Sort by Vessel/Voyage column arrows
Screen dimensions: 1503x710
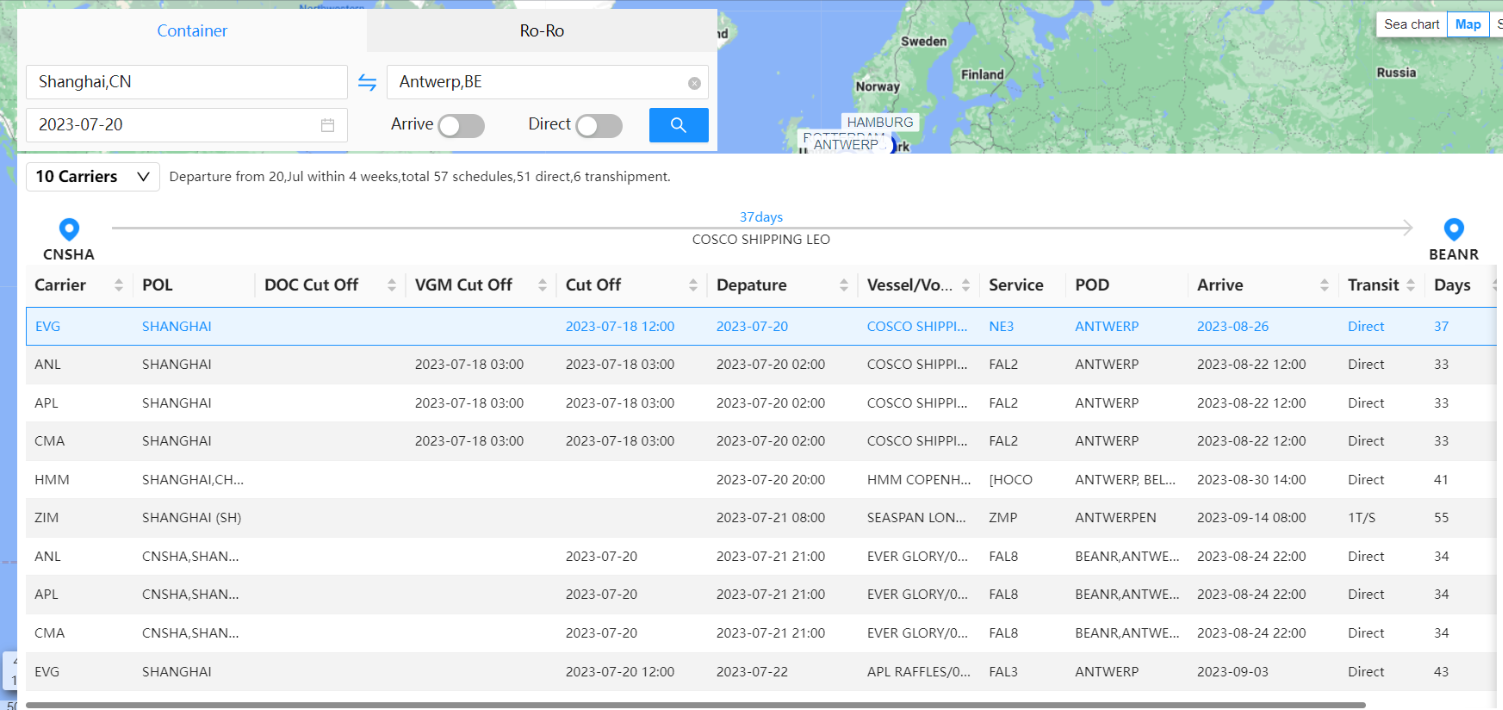pos(966,285)
